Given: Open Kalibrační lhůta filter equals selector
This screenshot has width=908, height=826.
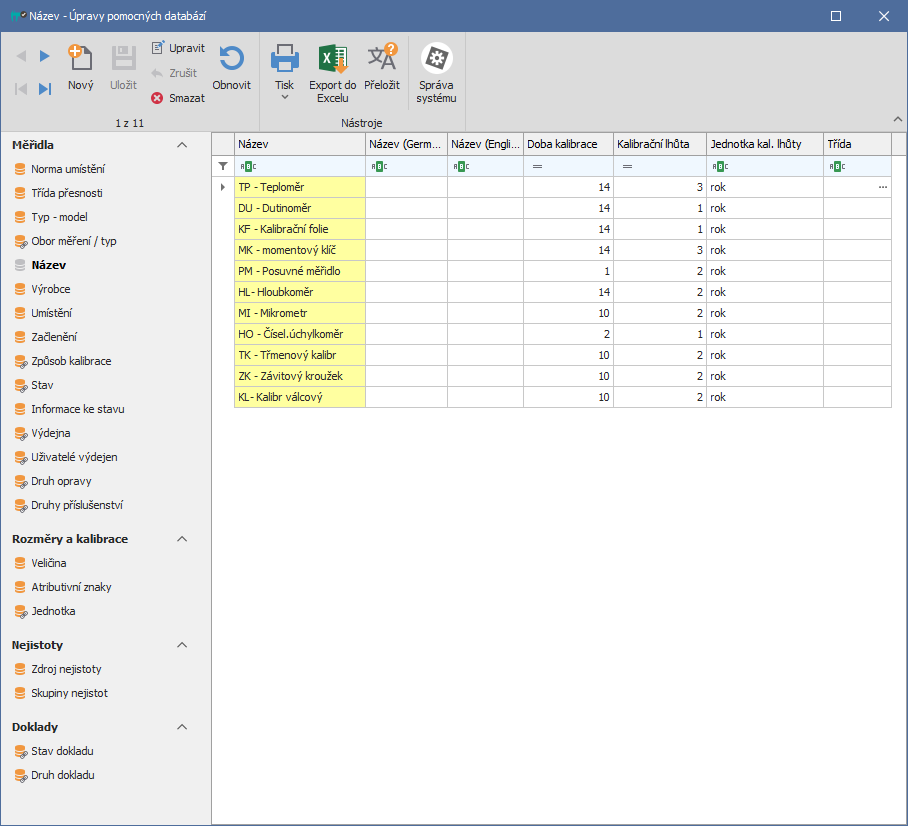Looking at the screenshot, I should (x=627, y=167).
